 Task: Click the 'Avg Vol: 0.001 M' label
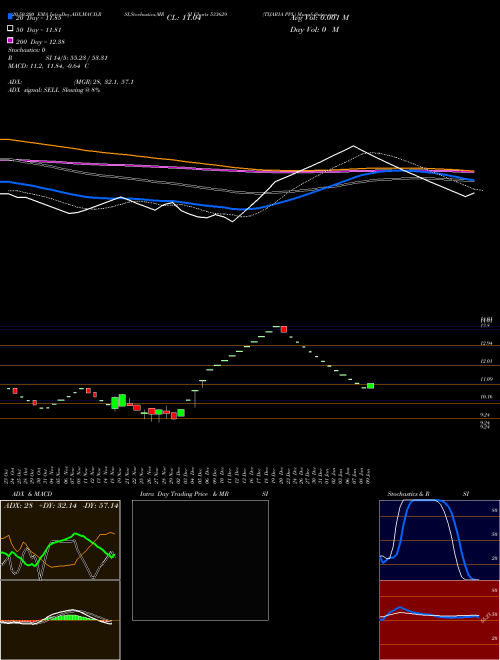(x=319, y=18)
